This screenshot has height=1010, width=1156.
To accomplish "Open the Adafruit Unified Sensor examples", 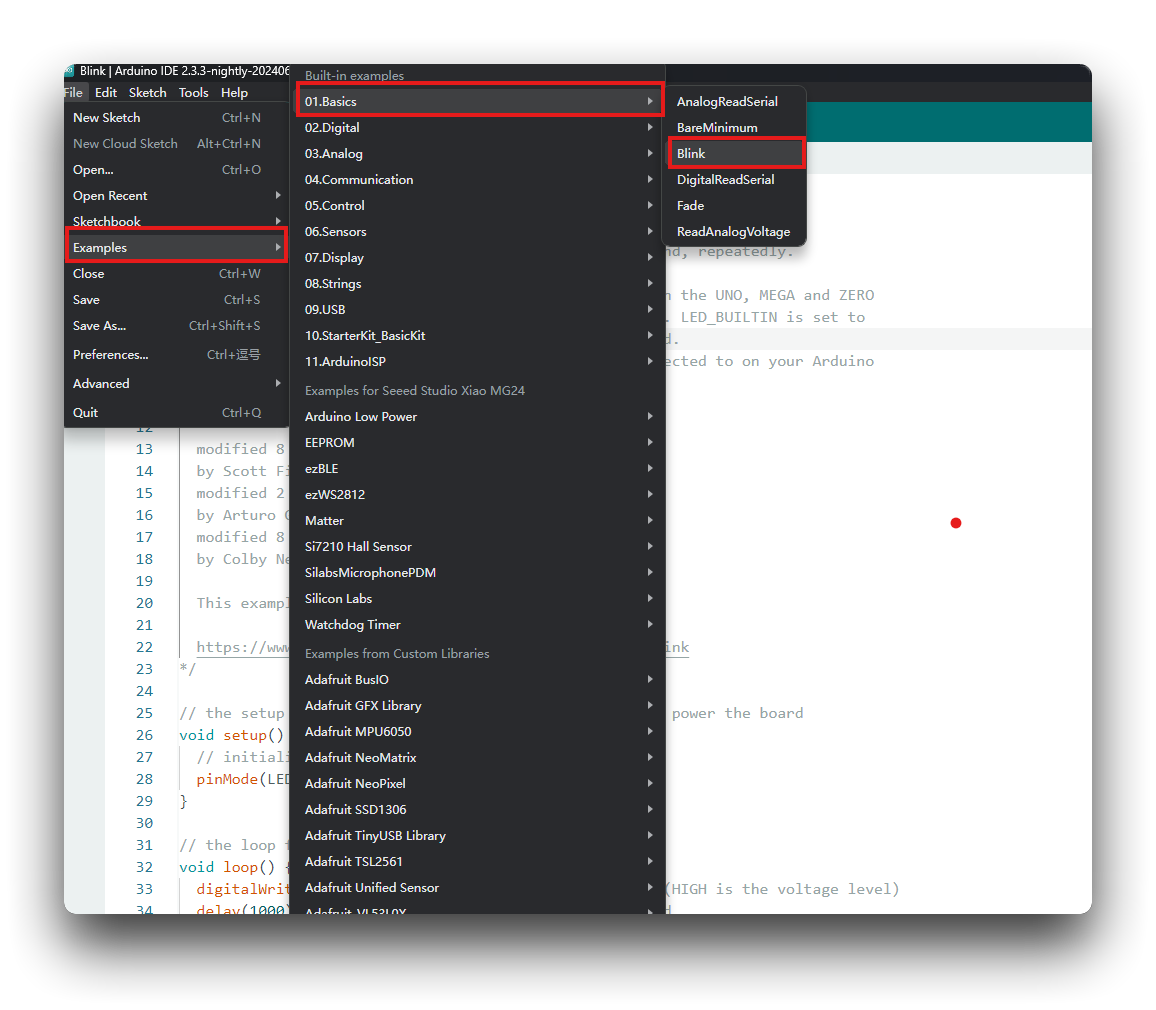I will click(478, 888).
